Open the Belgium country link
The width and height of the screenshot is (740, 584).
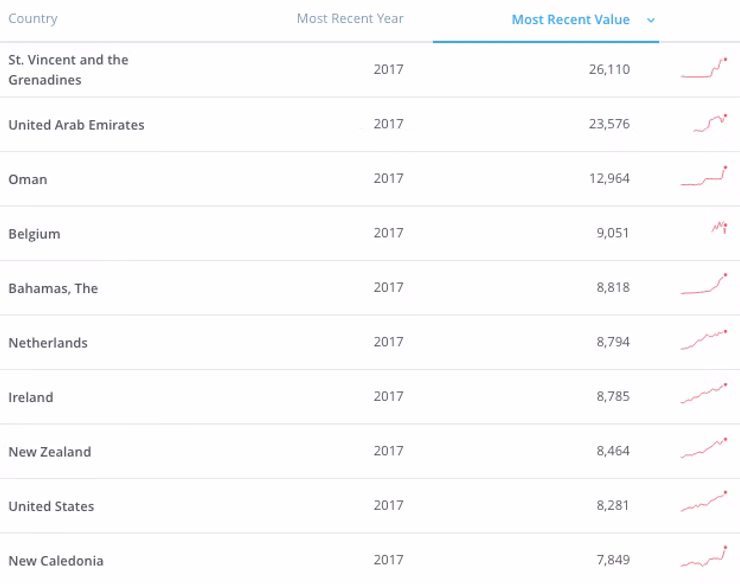tap(34, 234)
